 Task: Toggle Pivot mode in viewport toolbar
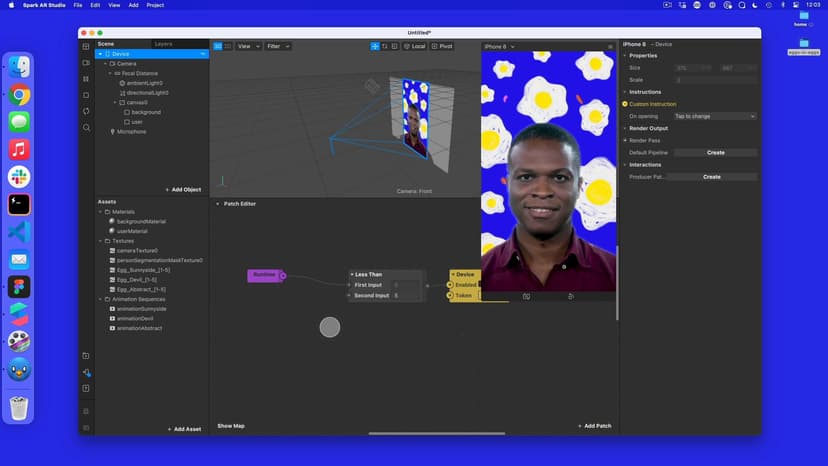pyautogui.click(x=442, y=46)
